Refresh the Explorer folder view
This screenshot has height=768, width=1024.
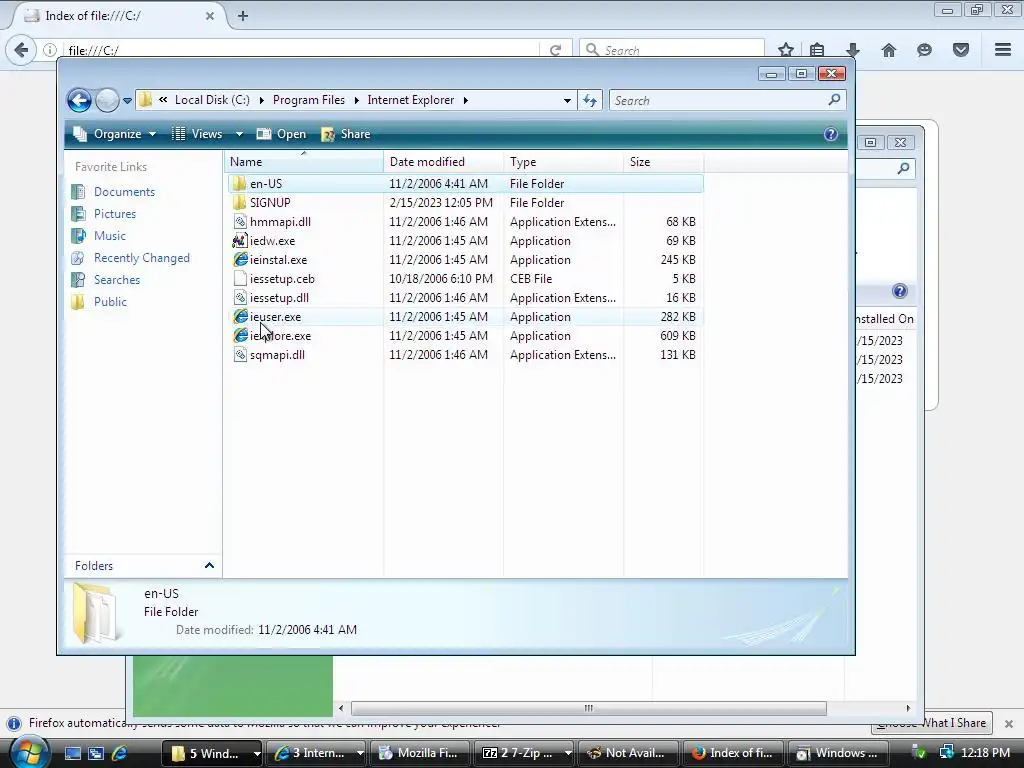[590, 101]
